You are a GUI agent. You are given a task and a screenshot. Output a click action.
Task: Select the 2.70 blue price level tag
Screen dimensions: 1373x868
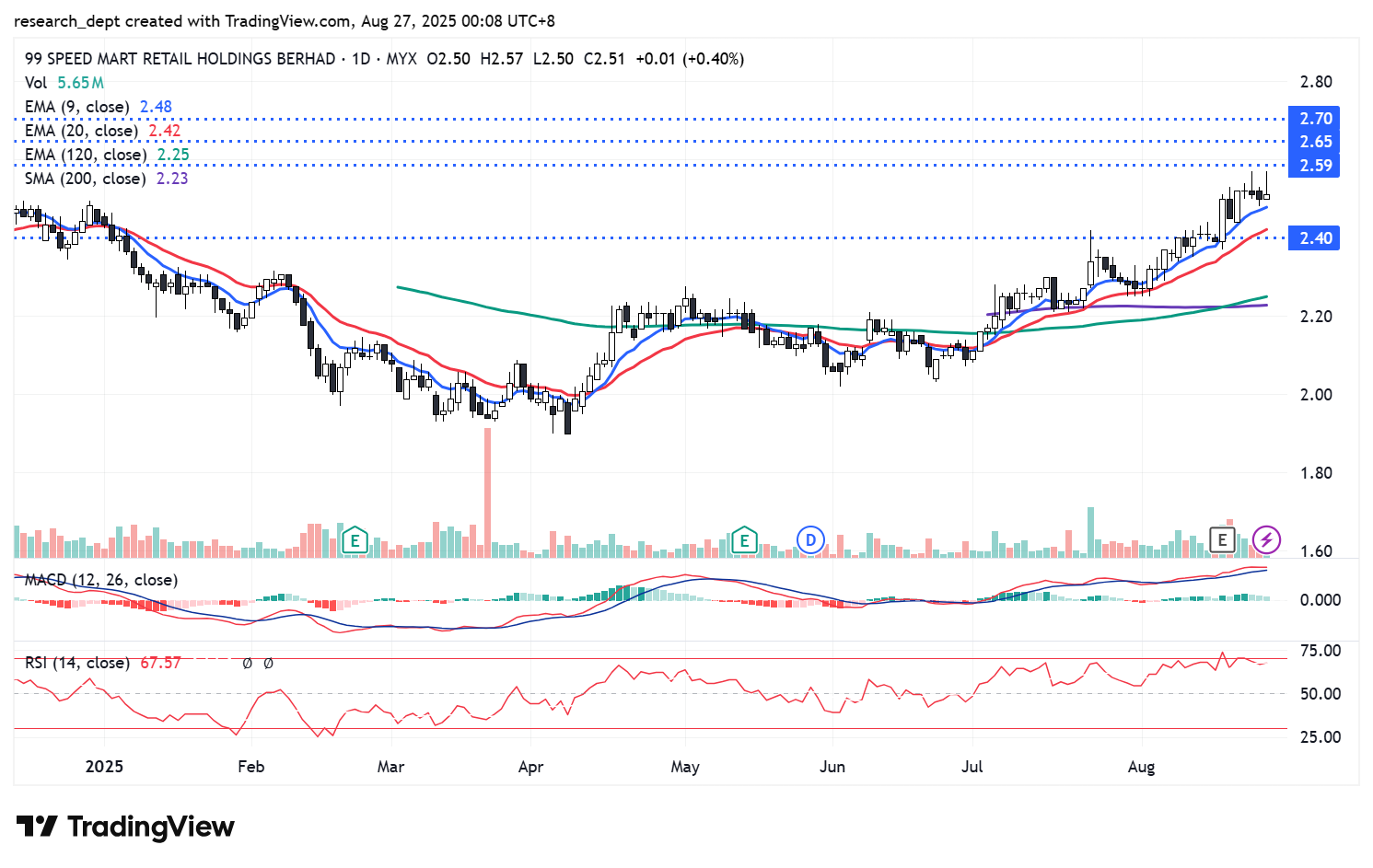click(x=1315, y=119)
